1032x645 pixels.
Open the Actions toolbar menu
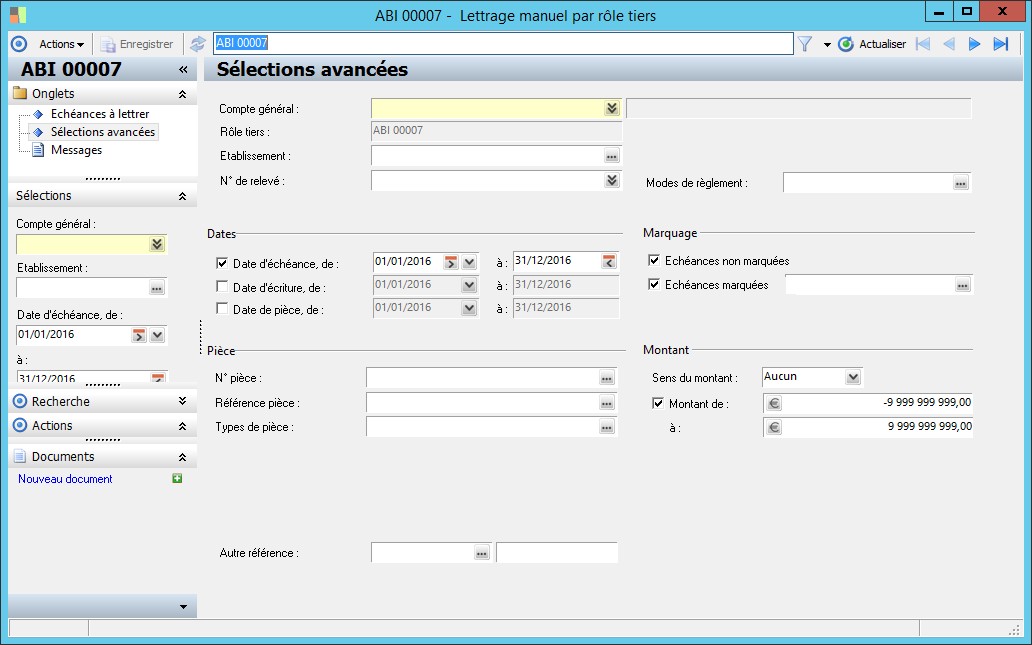(61, 44)
